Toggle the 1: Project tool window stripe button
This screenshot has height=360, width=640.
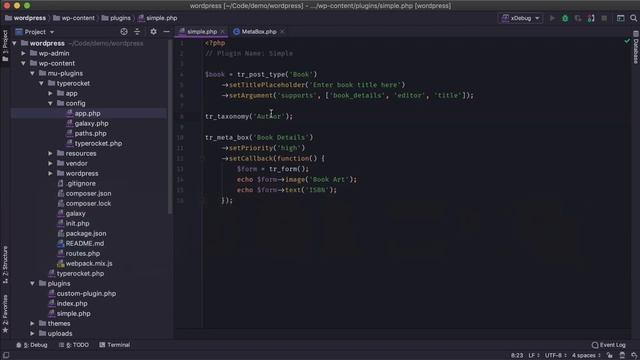5,46
